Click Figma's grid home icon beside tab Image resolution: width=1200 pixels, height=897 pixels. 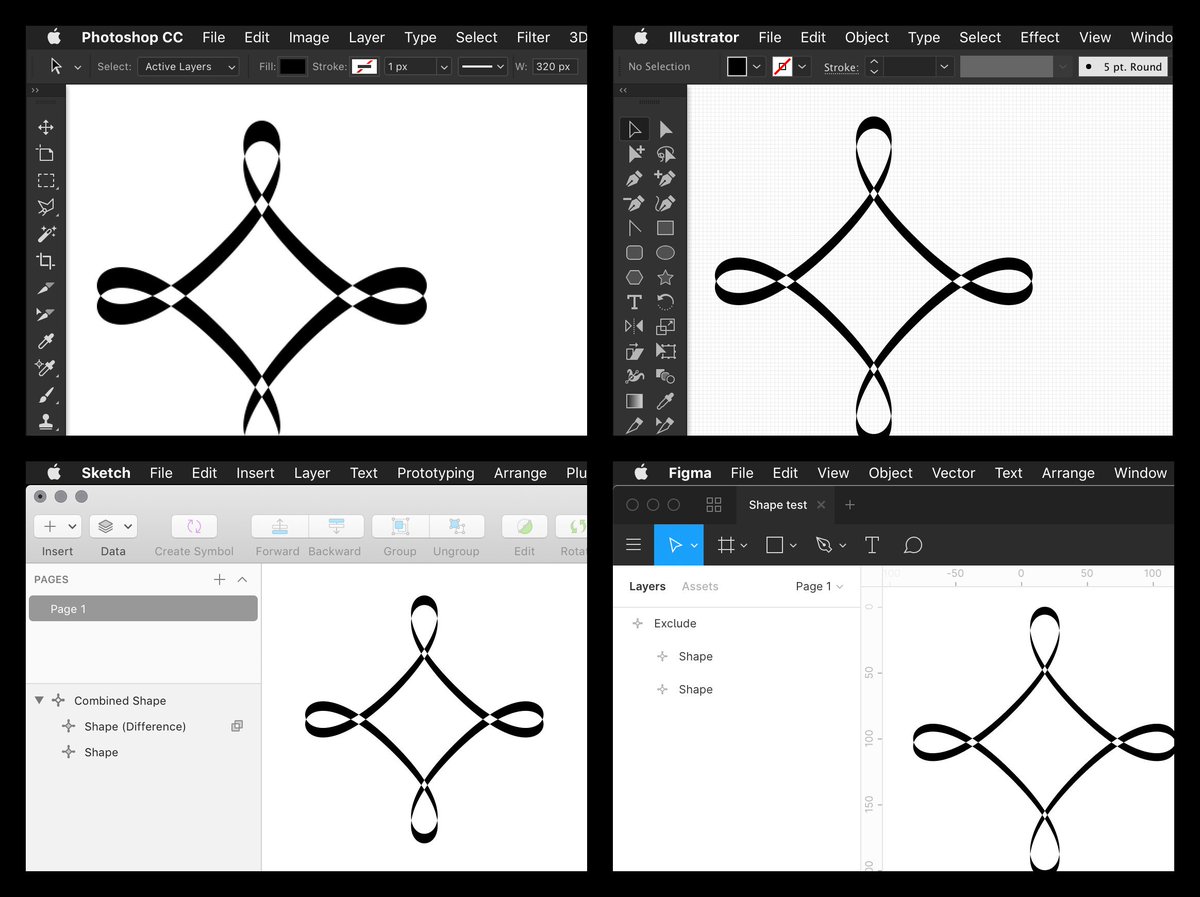click(713, 505)
